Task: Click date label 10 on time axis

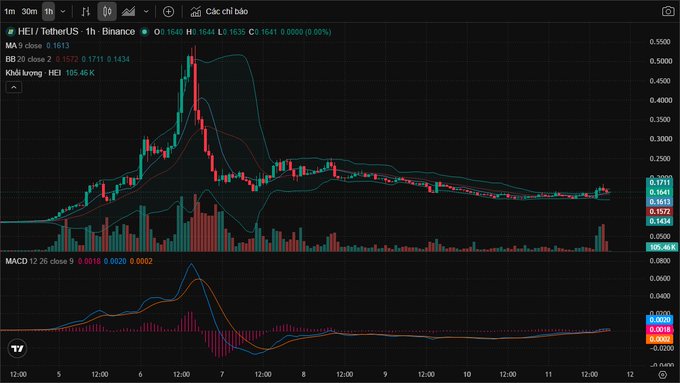Action: point(467,374)
